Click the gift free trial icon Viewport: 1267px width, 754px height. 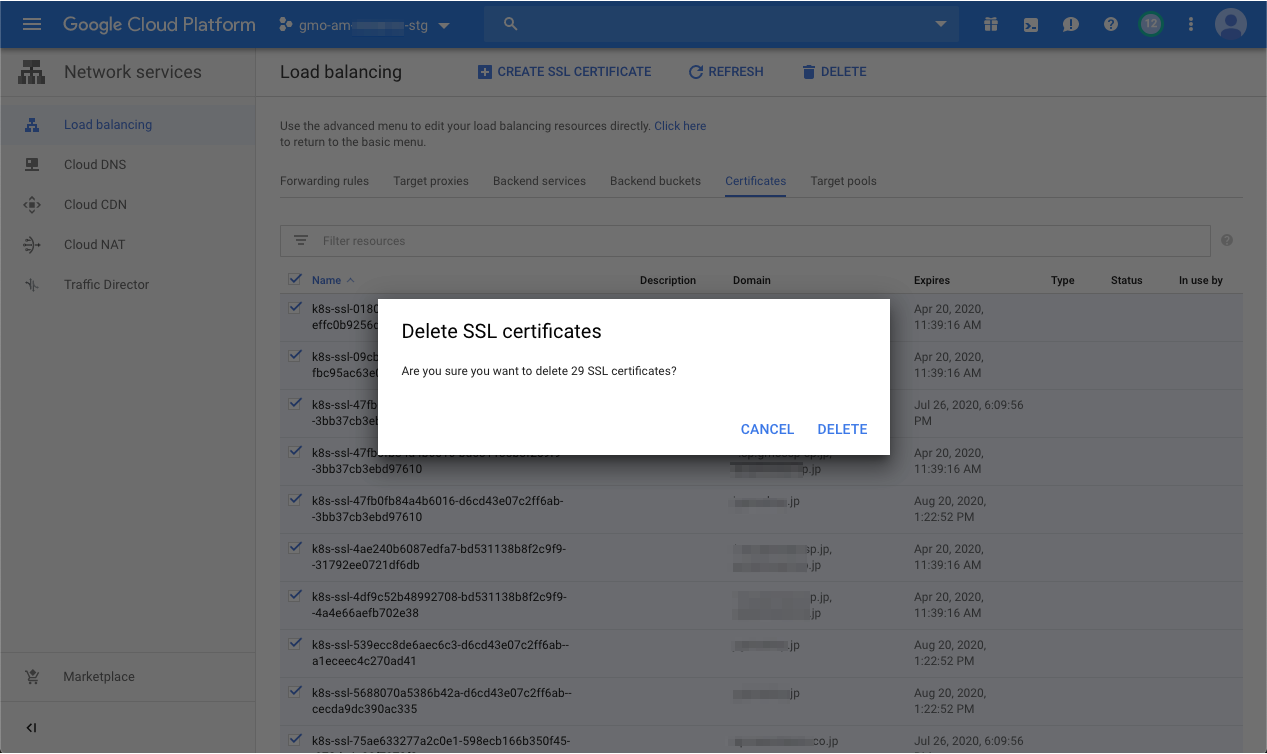pos(990,24)
